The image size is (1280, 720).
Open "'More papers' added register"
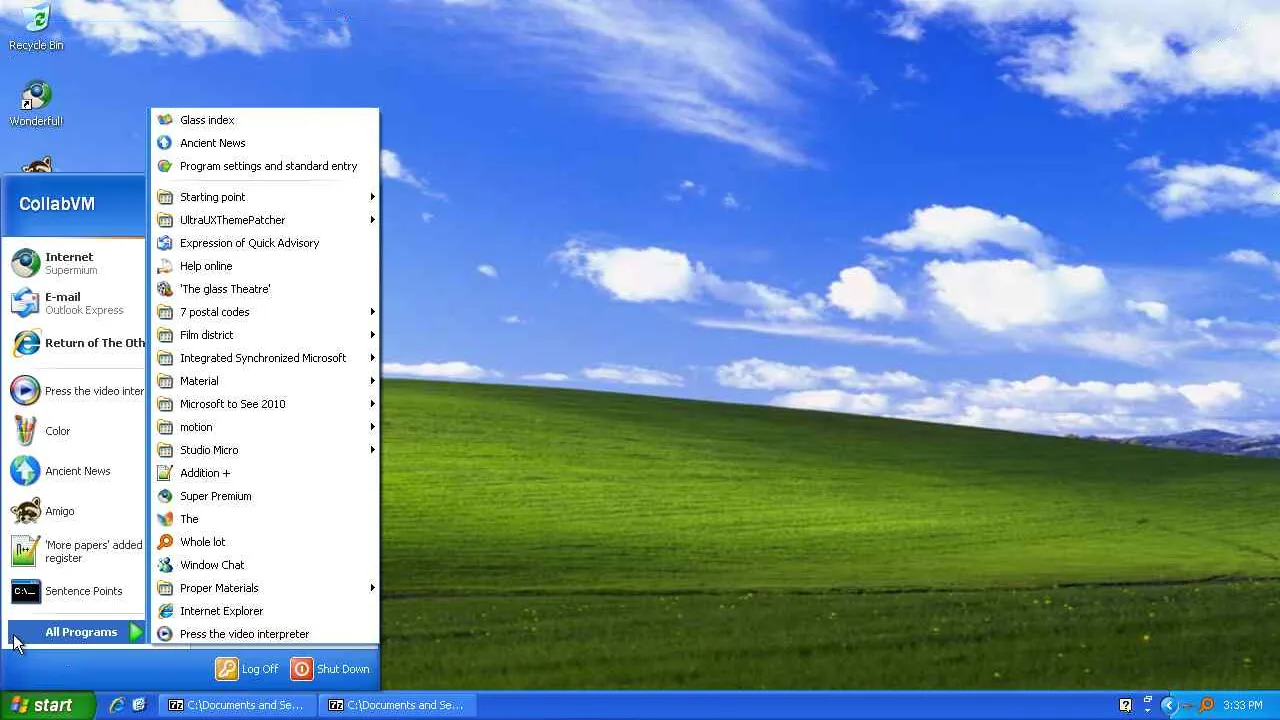tap(77, 551)
